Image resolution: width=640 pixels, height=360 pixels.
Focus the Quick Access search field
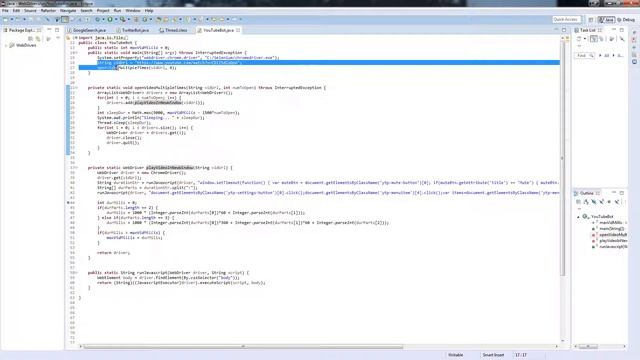567,20
